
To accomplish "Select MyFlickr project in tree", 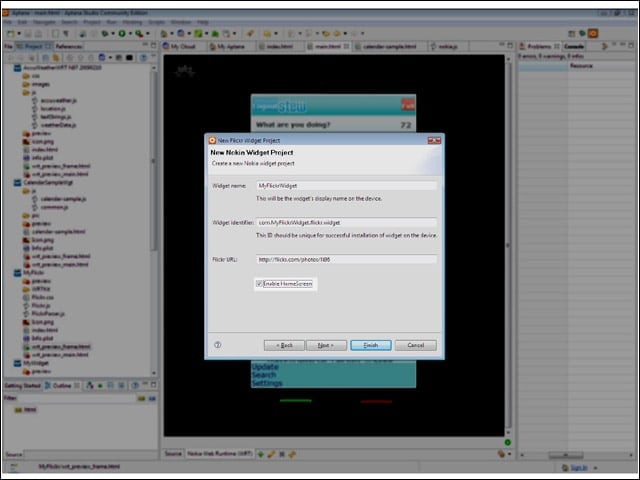I will point(33,273).
